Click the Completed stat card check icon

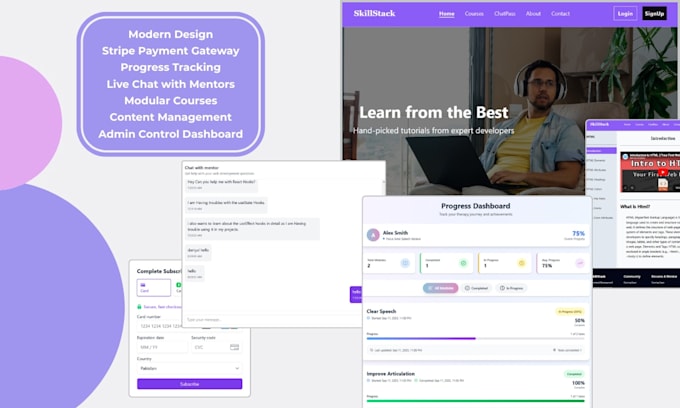tap(463, 263)
